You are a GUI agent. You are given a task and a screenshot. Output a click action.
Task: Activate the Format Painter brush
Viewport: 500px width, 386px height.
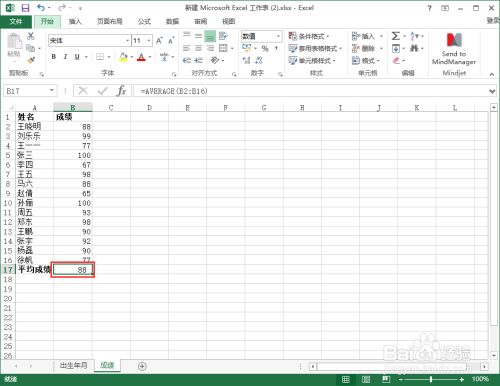click(x=31, y=60)
